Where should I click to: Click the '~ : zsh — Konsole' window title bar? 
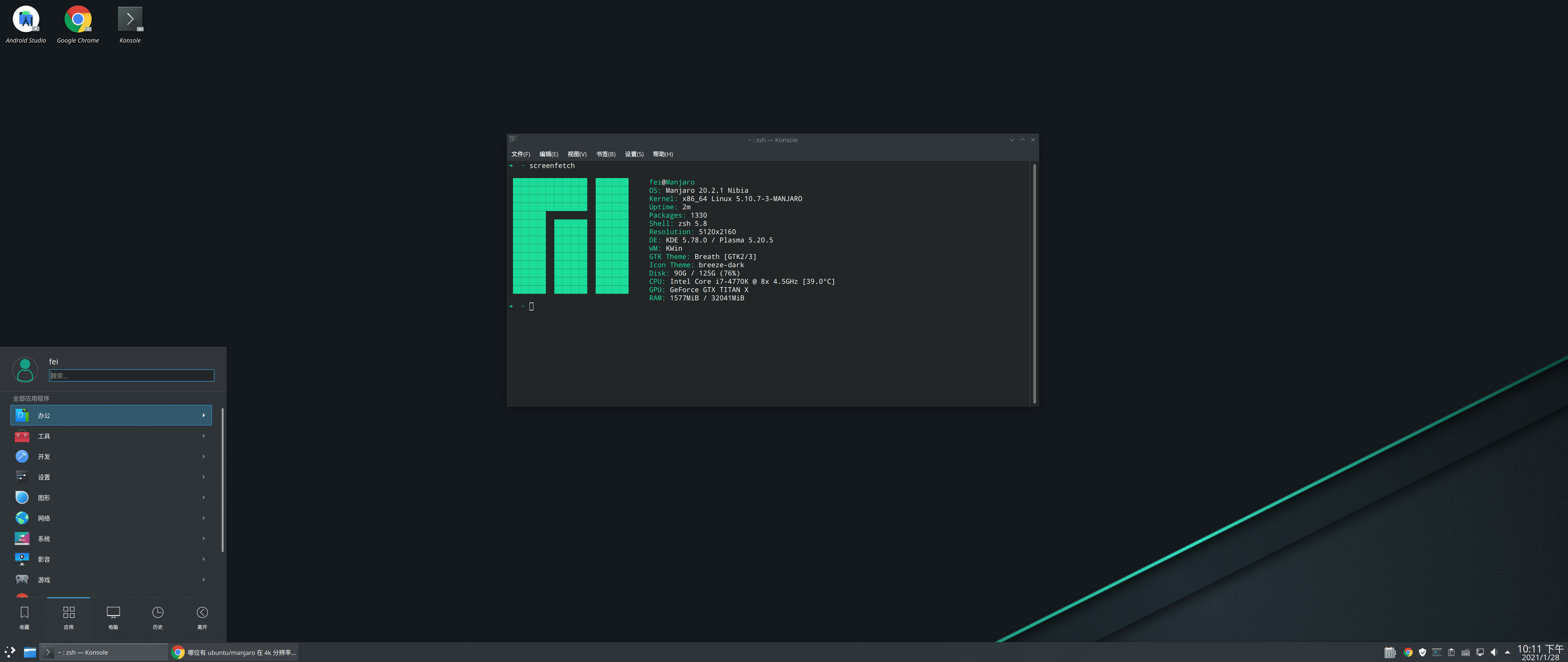point(772,140)
